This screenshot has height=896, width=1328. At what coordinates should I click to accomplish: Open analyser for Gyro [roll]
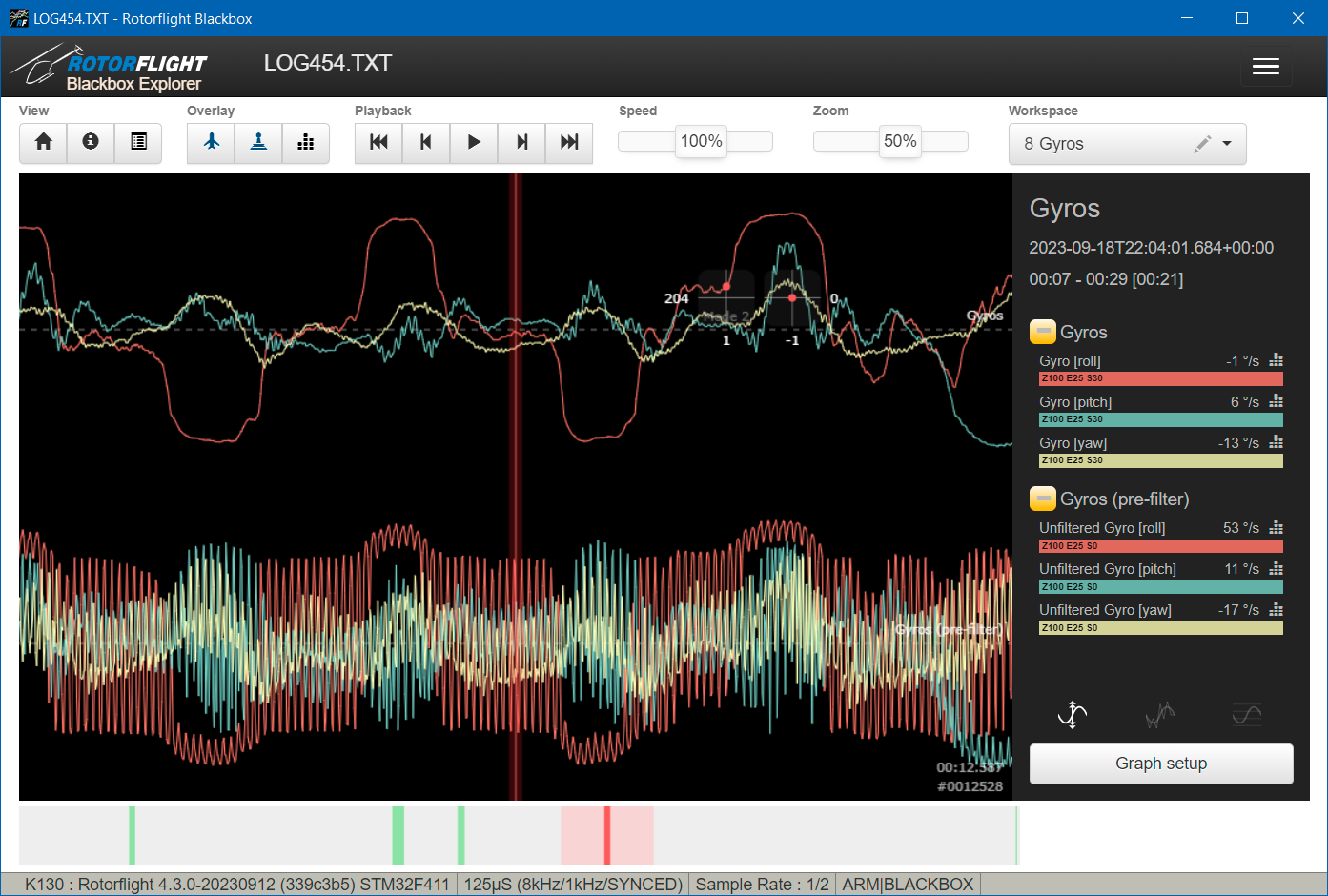click(x=1277, y=360)
